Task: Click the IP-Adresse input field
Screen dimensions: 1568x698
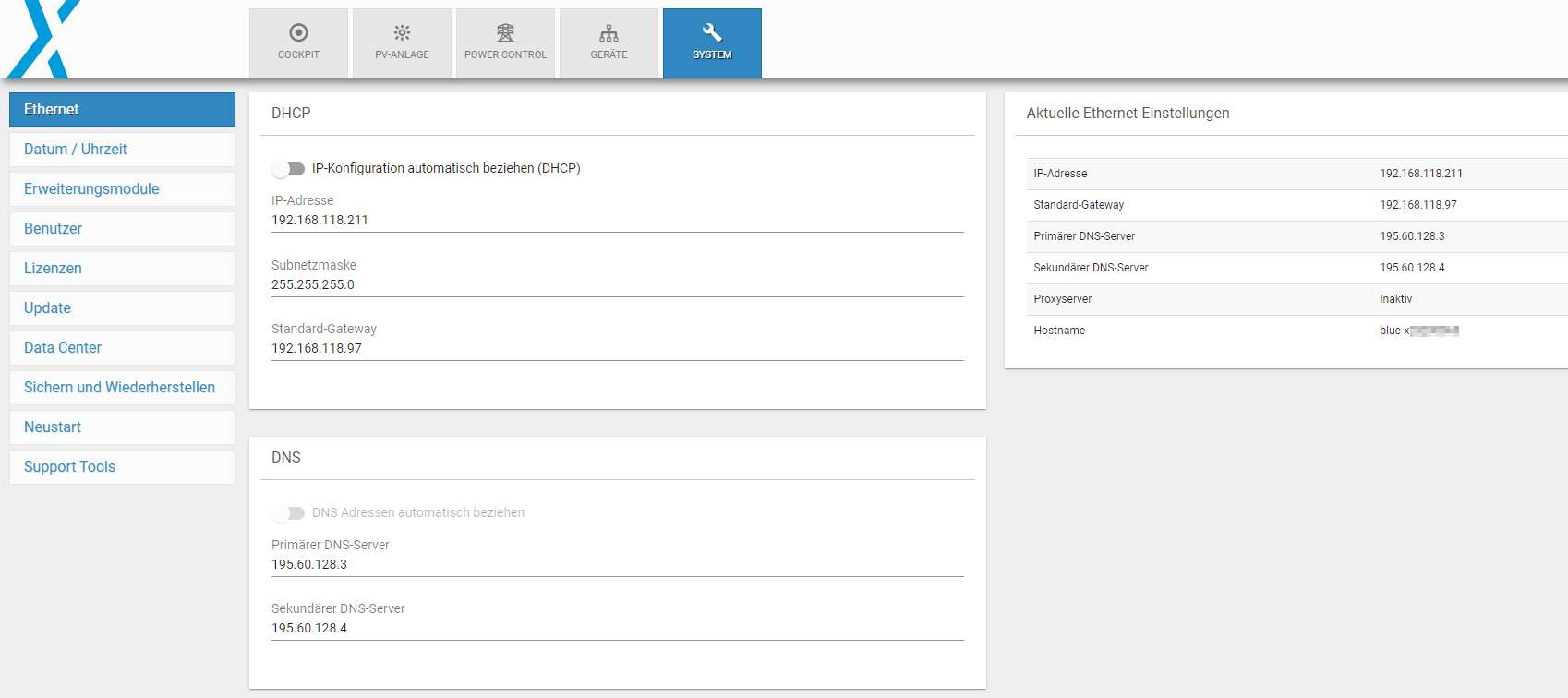Action: pyautogui.click(x=617, y=221)
